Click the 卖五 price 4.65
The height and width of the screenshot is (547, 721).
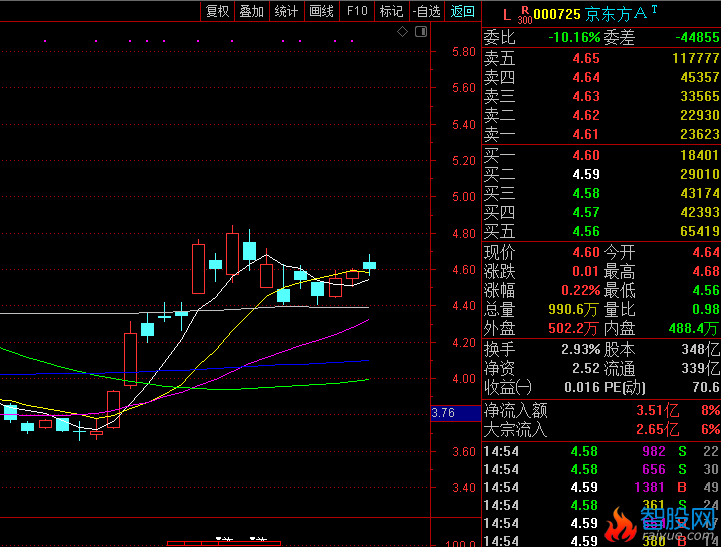(586, 58)
